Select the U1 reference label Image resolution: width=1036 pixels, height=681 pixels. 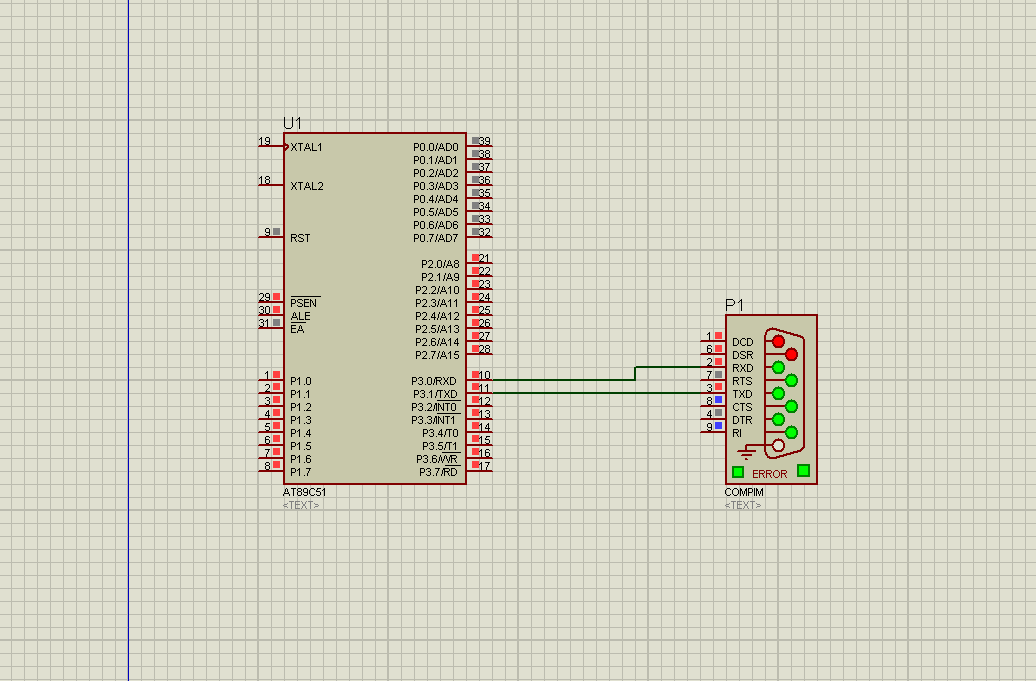coord(292,124)
